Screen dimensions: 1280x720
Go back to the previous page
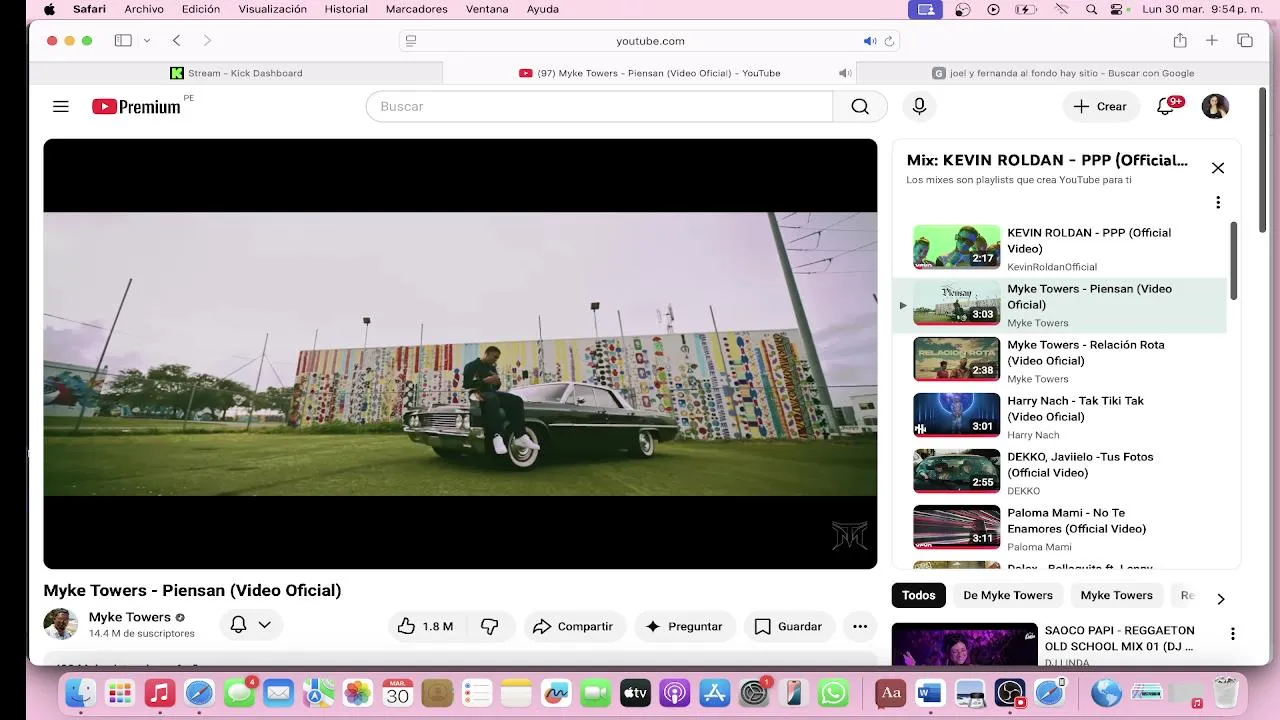176,41
